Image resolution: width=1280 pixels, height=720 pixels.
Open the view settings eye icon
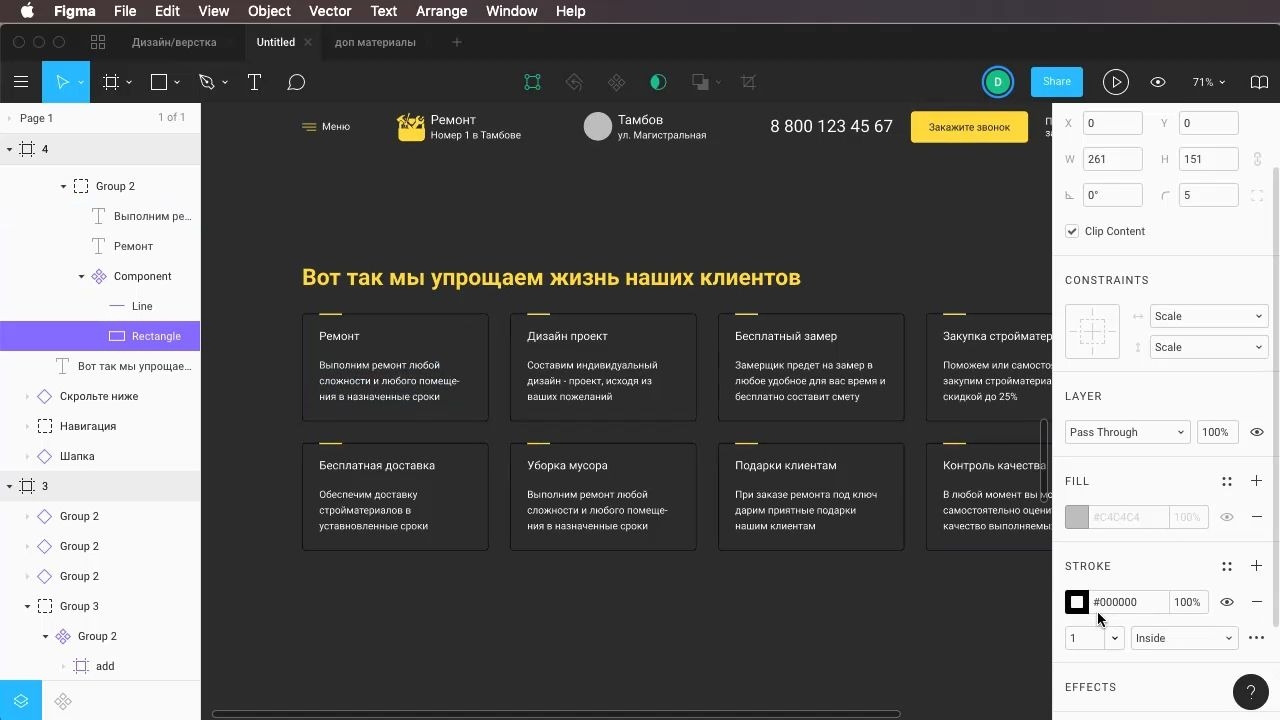click(1158, 82)
